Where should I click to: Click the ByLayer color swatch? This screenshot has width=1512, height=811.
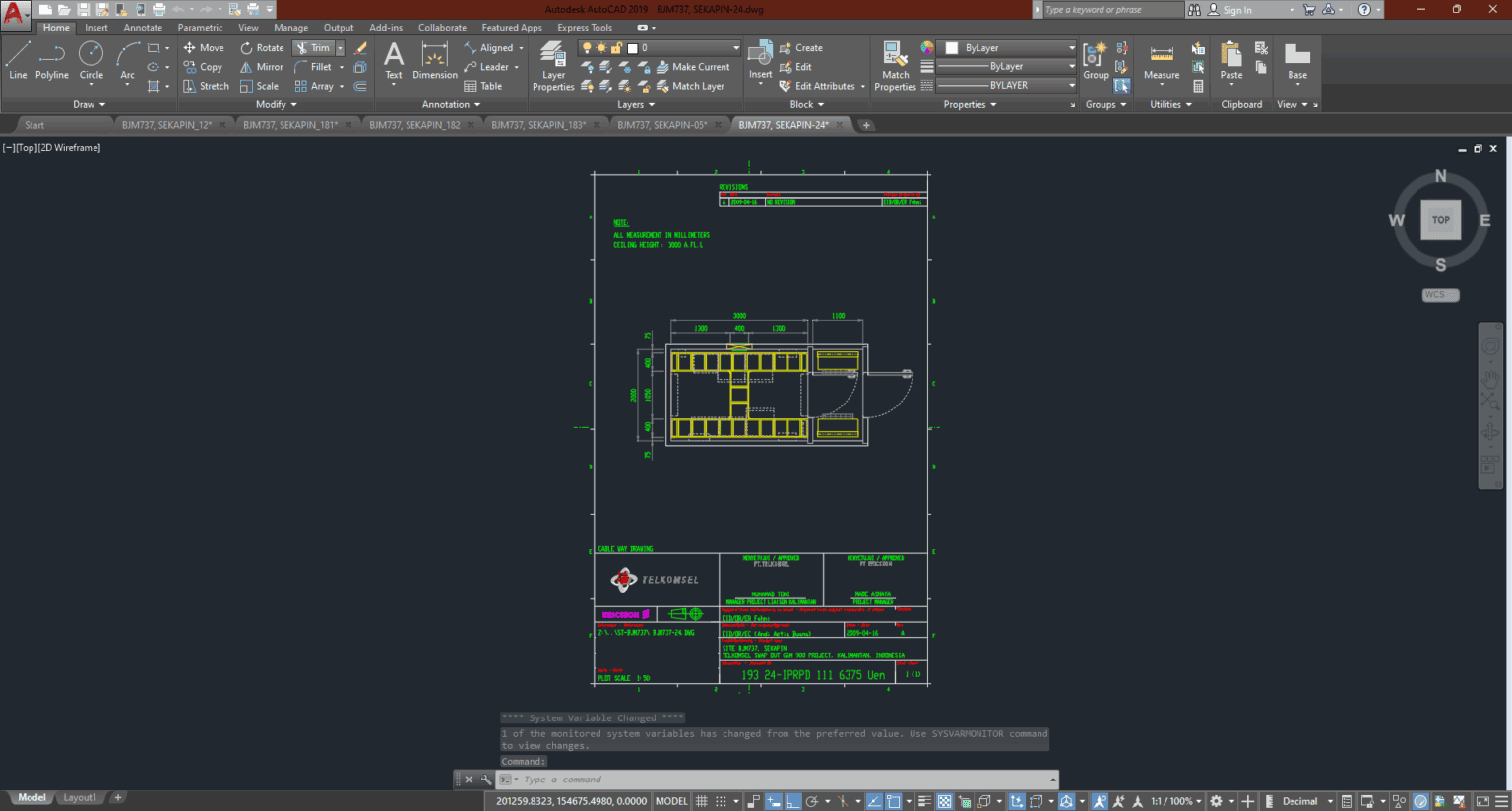[951, 47]
